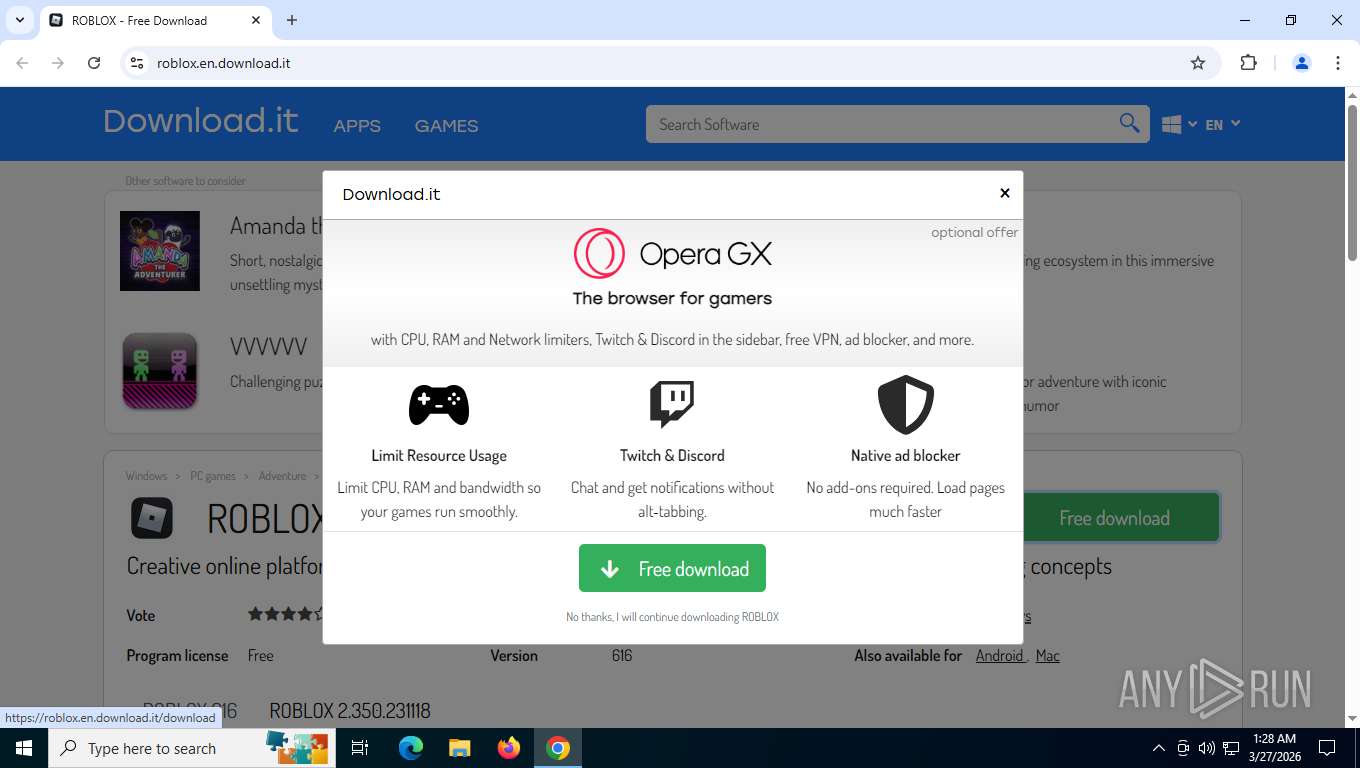Show hidden system tray icons
The height and width of the screenshot is (768, 1360).
pyautogui.click(x=1159, y=748)
